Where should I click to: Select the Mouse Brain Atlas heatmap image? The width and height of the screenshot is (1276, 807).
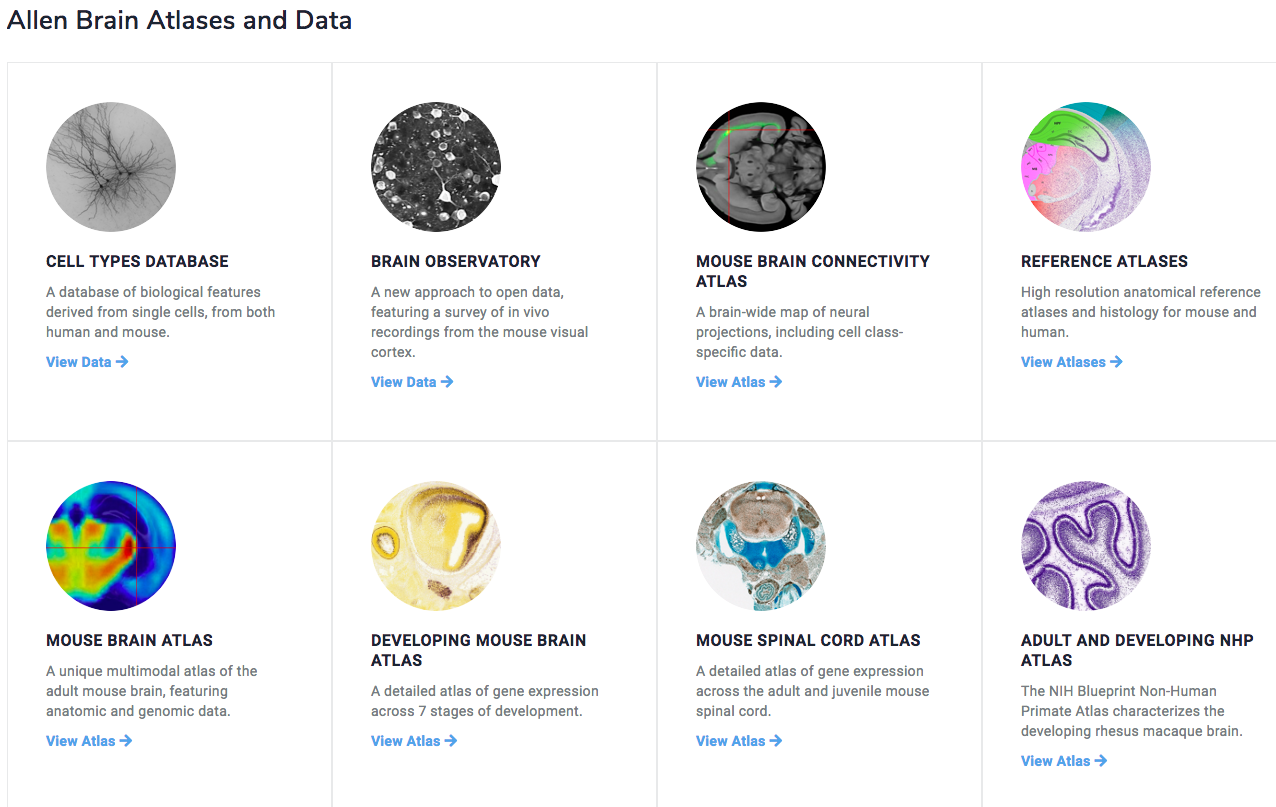tap(111, 546)
